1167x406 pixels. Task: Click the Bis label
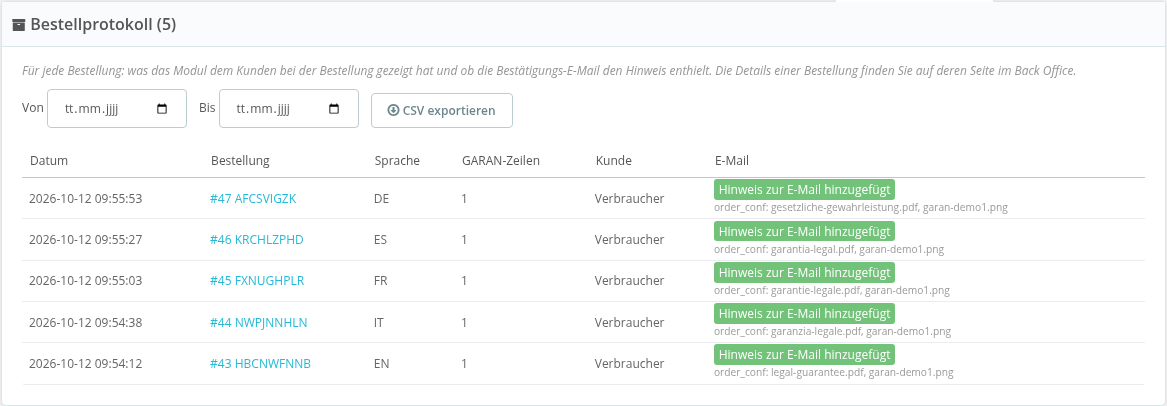tap(207, 108)
